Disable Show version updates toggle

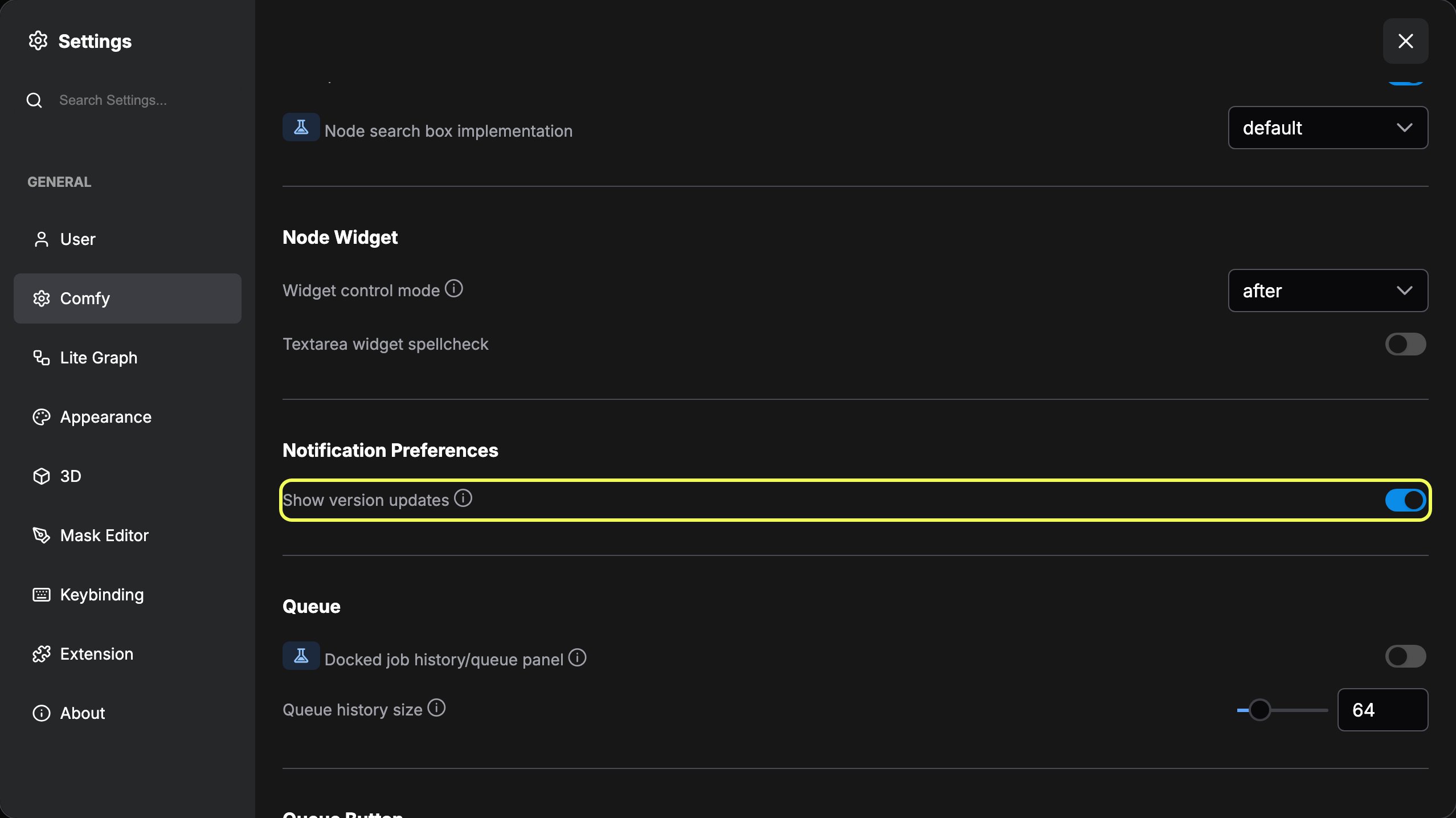point(1405,500)
